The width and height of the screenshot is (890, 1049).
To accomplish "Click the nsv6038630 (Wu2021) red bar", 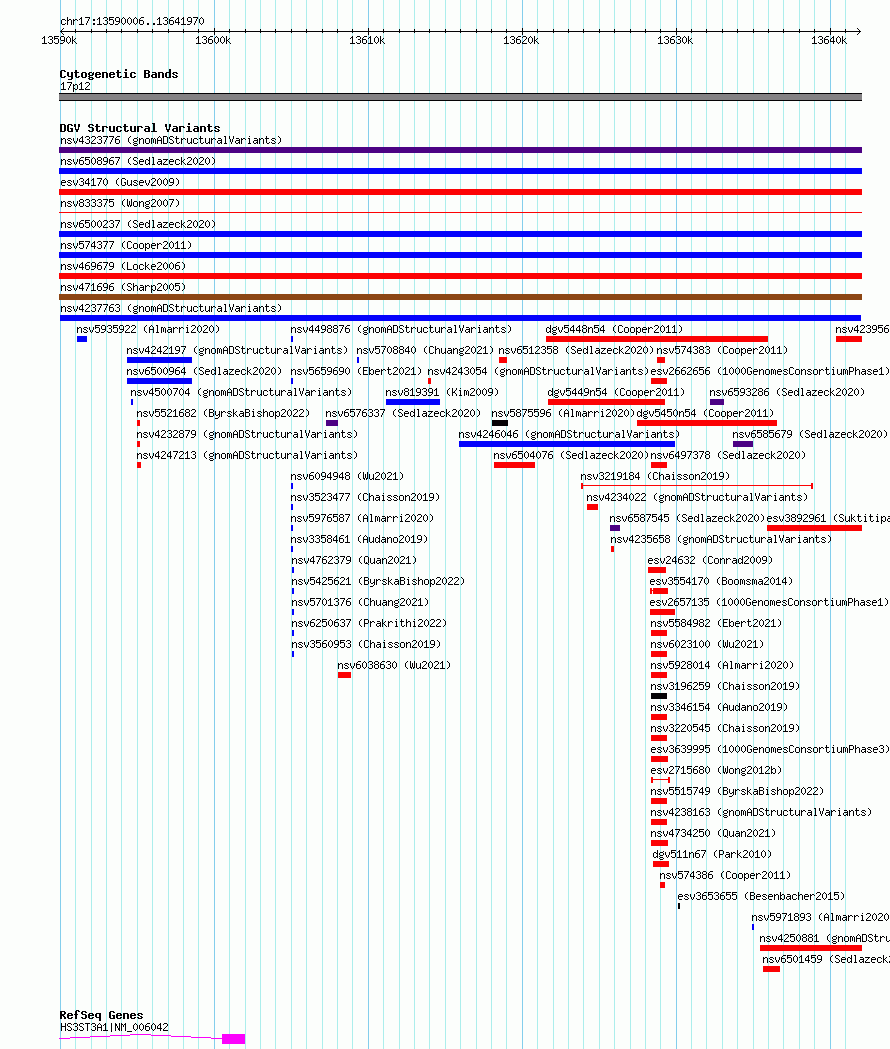I will [344, 675].
